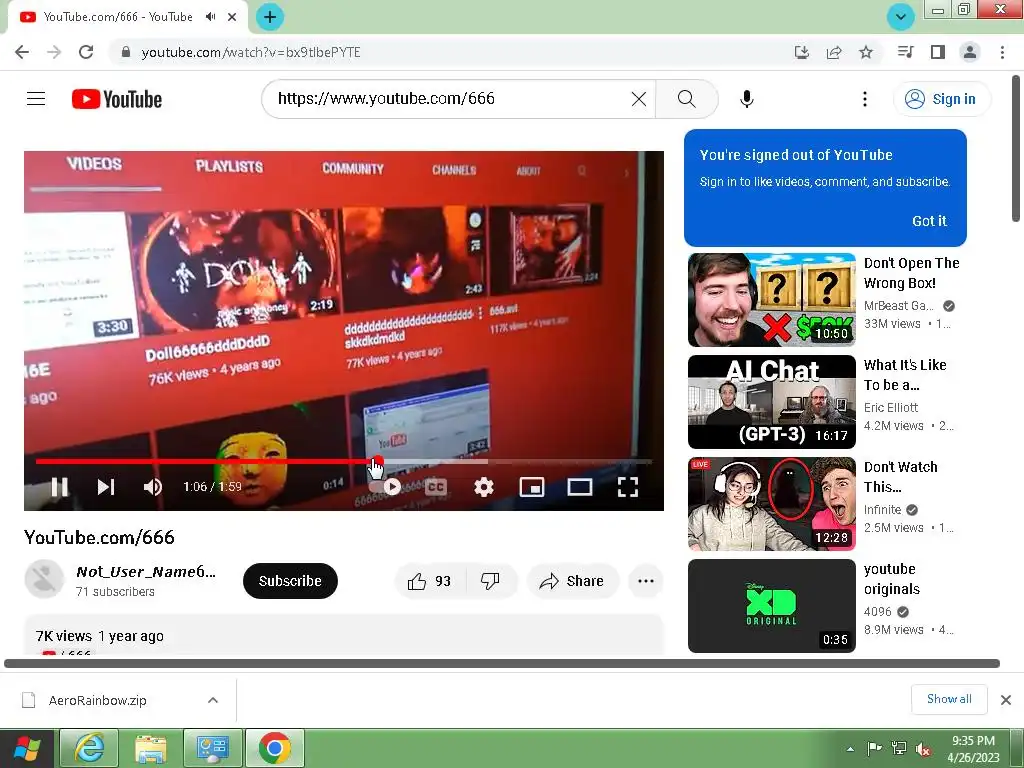Click the horizontal page scrollbar
The image size is (1024, 768).
(x=502, y=664)
